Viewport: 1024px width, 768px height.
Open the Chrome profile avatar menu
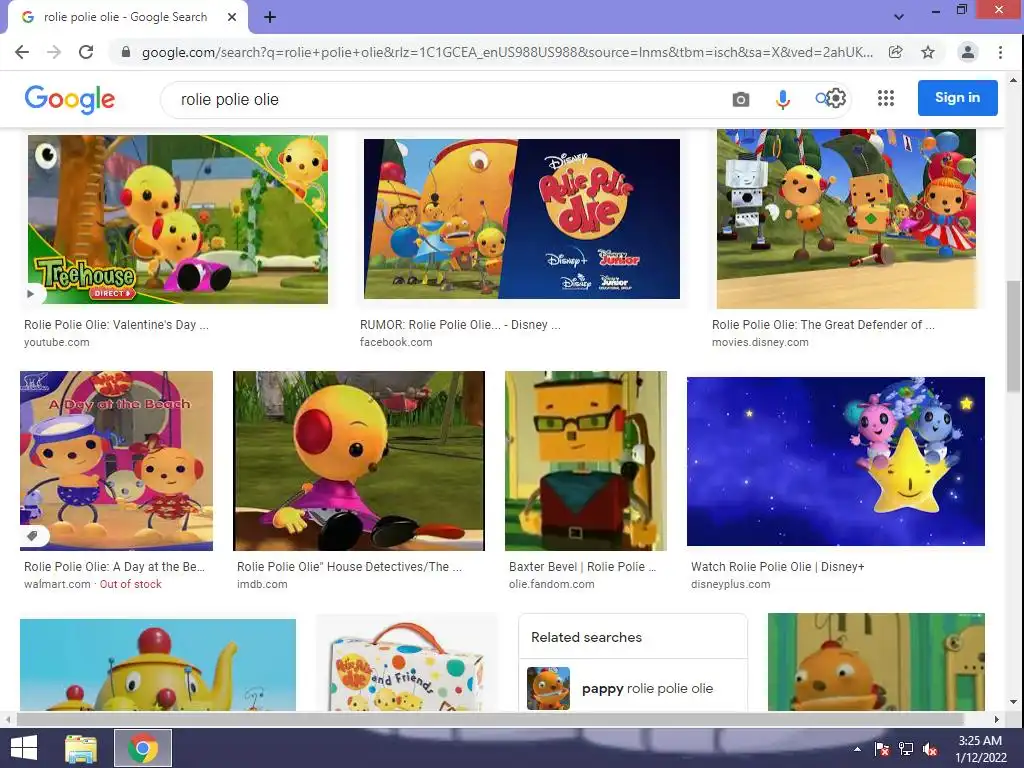(x=967, y=52)
